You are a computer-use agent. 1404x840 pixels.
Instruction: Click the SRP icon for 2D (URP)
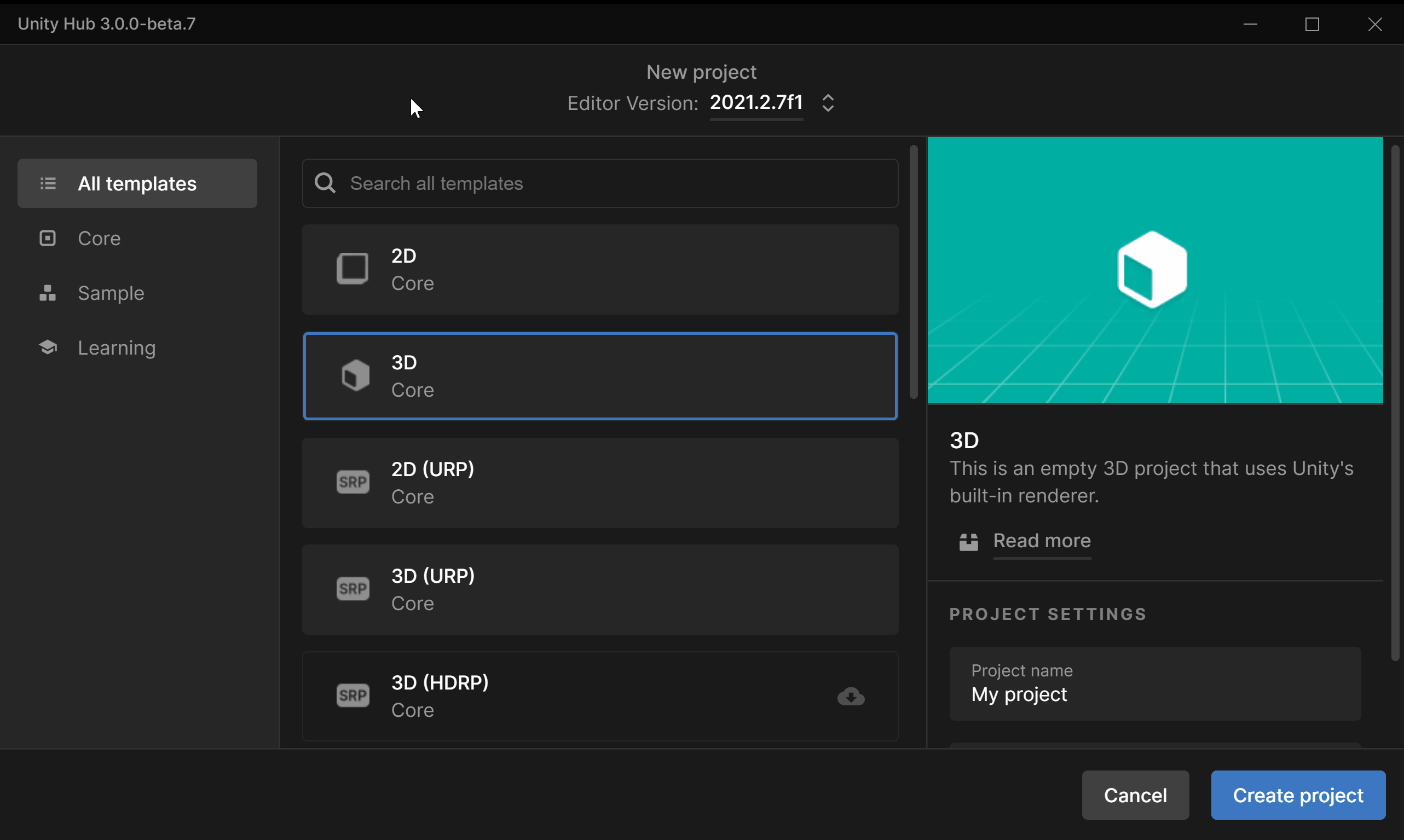(x=353, y=482)
